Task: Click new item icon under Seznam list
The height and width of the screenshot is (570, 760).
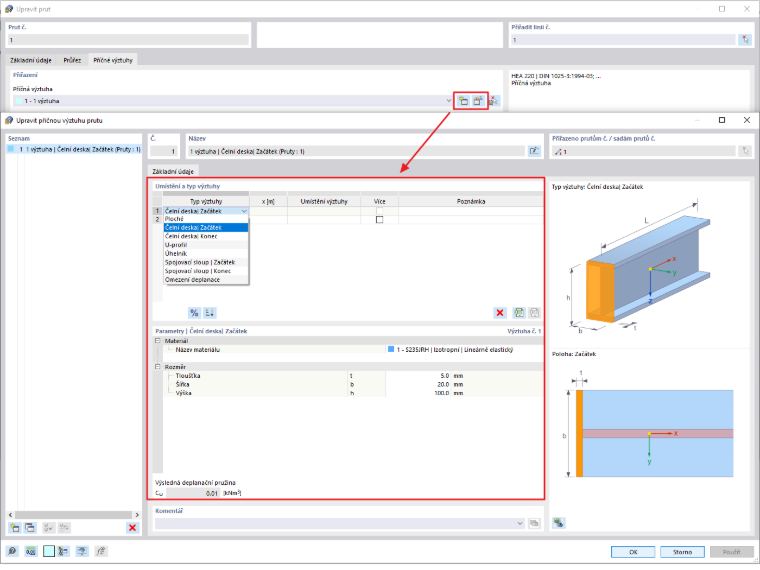Action: coord(15,527)
